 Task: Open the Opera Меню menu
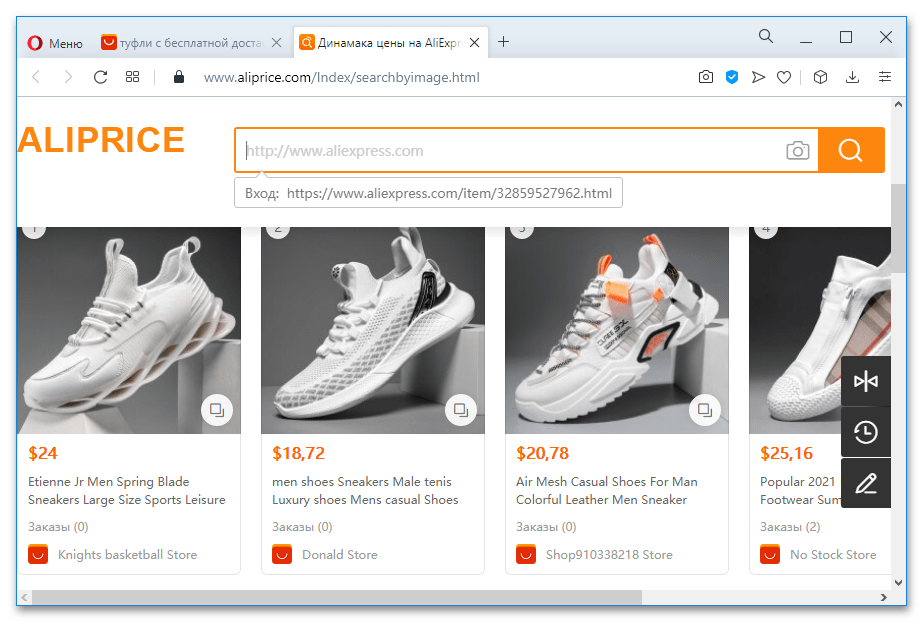pos(55,42)
